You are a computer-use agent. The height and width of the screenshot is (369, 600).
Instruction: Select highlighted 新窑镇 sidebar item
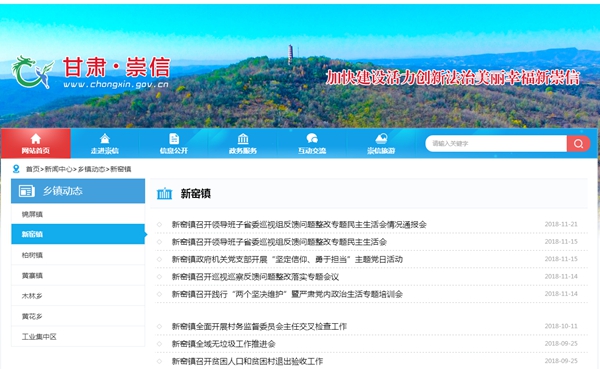[78, 234]
